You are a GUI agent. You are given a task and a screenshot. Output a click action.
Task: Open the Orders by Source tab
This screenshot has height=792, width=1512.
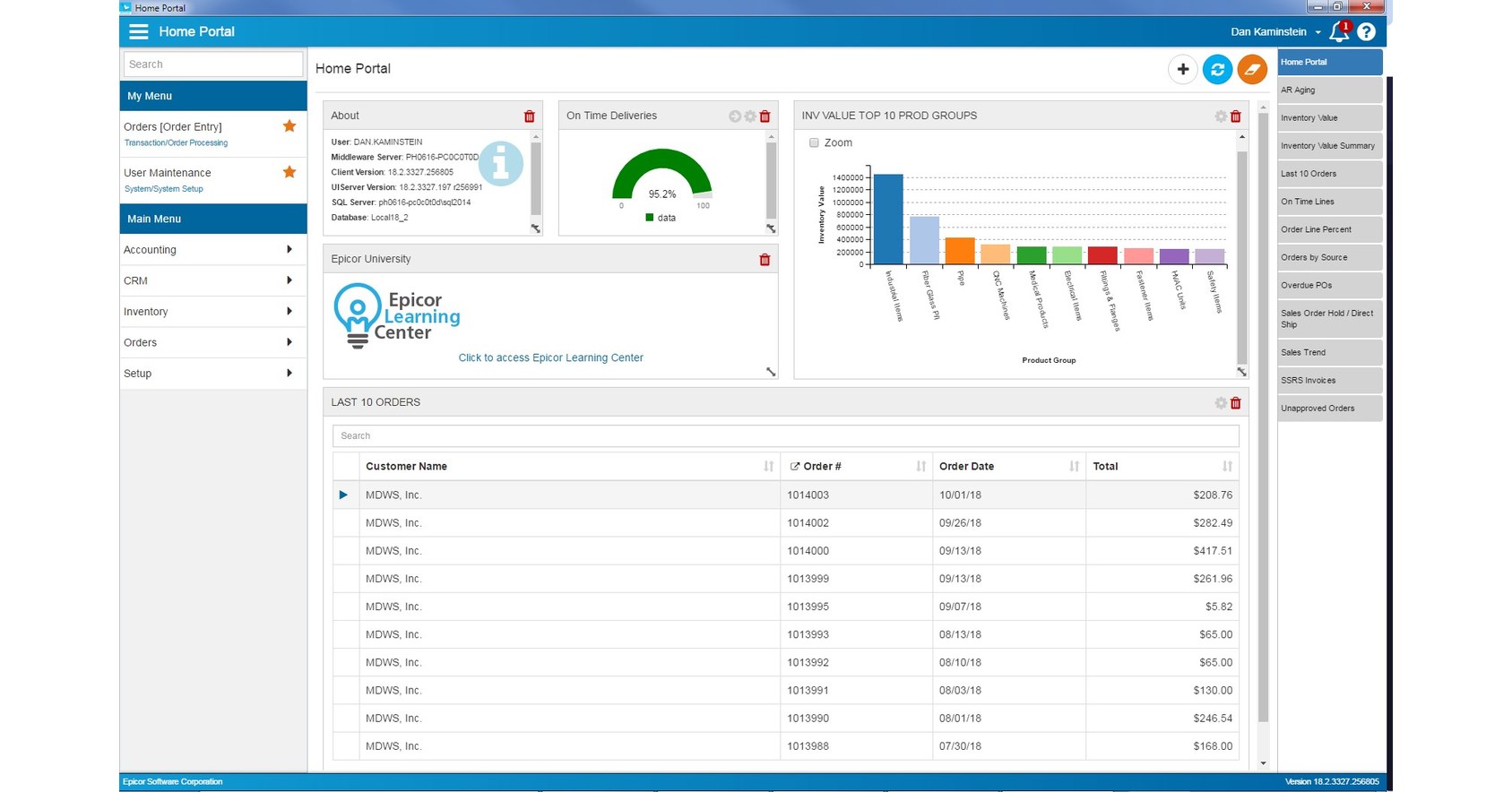click(1330, 257)
